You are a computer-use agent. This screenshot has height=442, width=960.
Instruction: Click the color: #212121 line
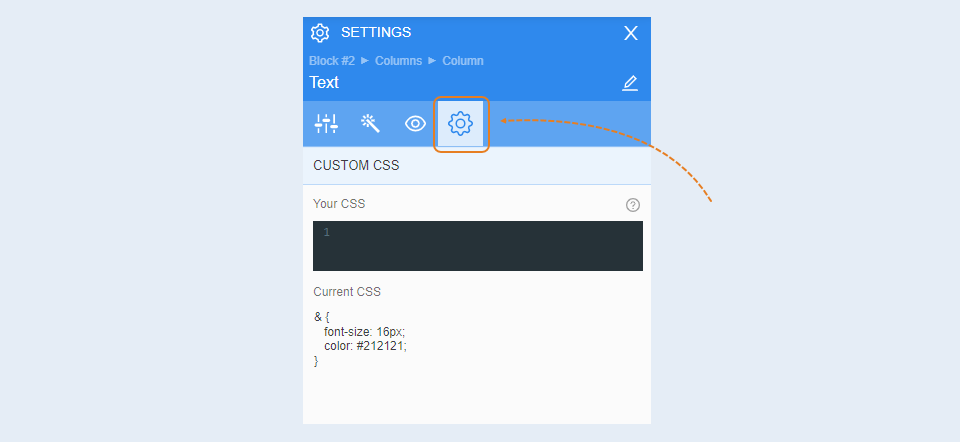tap(366, 346)
